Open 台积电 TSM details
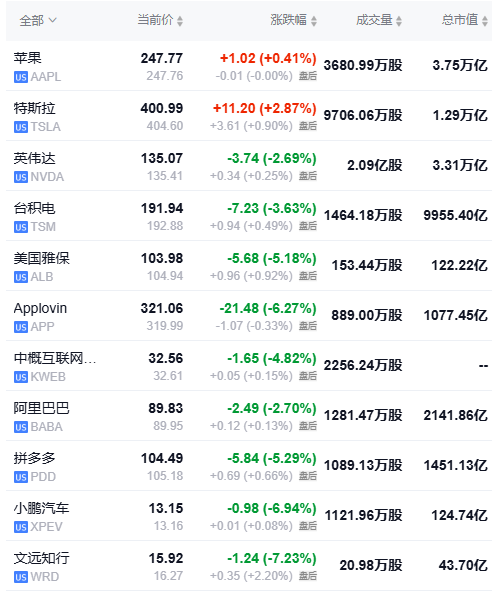The height and width of the screenshot is (601, 495). [x=249, y=216]
